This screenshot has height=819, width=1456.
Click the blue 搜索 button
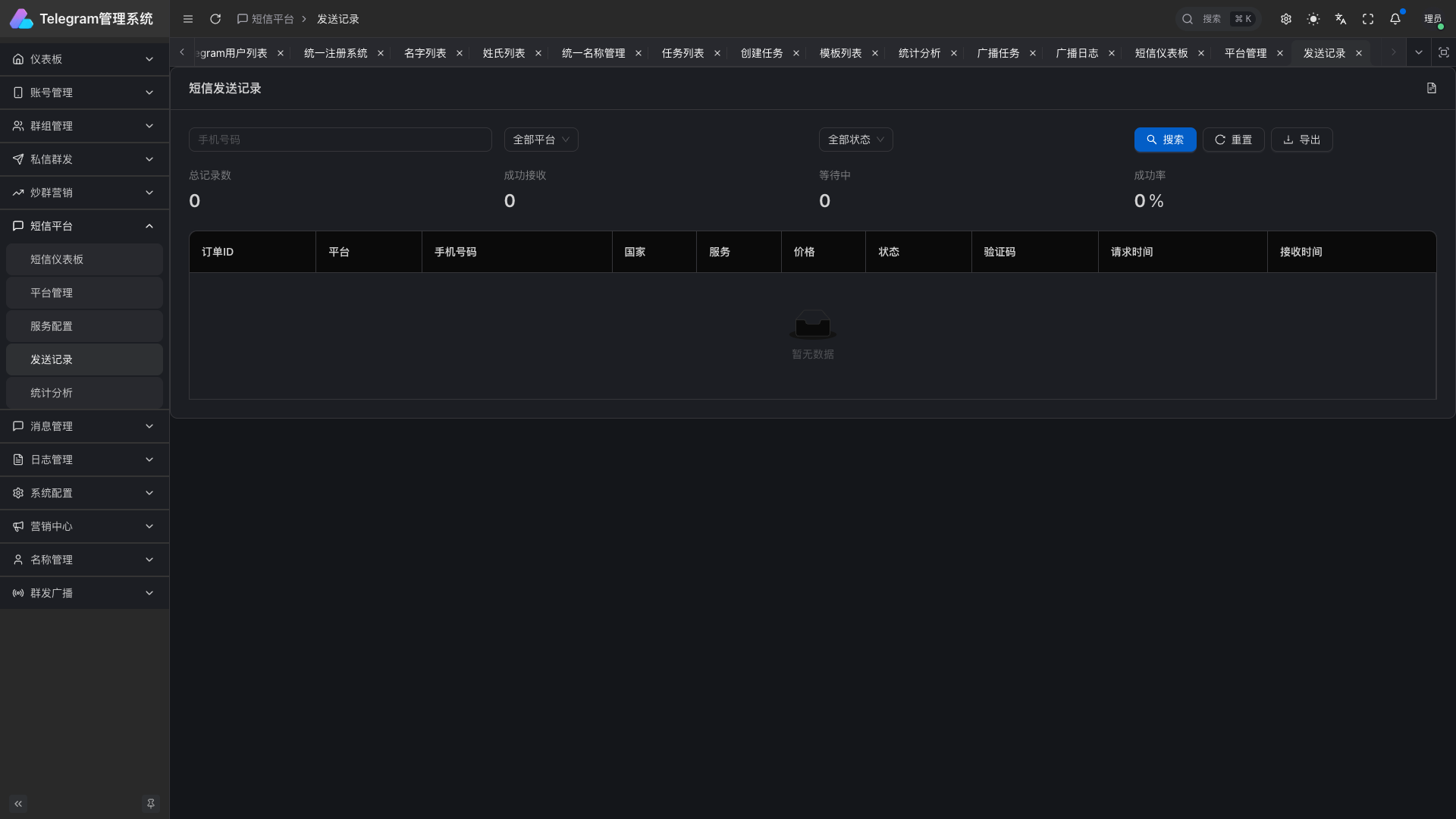1165,140
